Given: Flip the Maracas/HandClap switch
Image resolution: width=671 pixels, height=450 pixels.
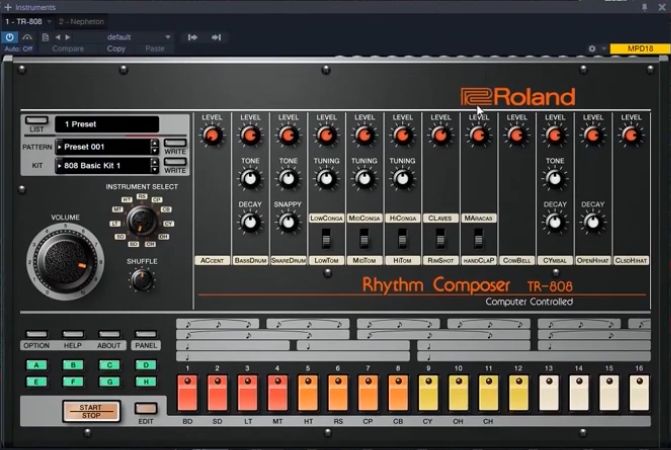Looking at the screenshot, I should tap(478, 238).
